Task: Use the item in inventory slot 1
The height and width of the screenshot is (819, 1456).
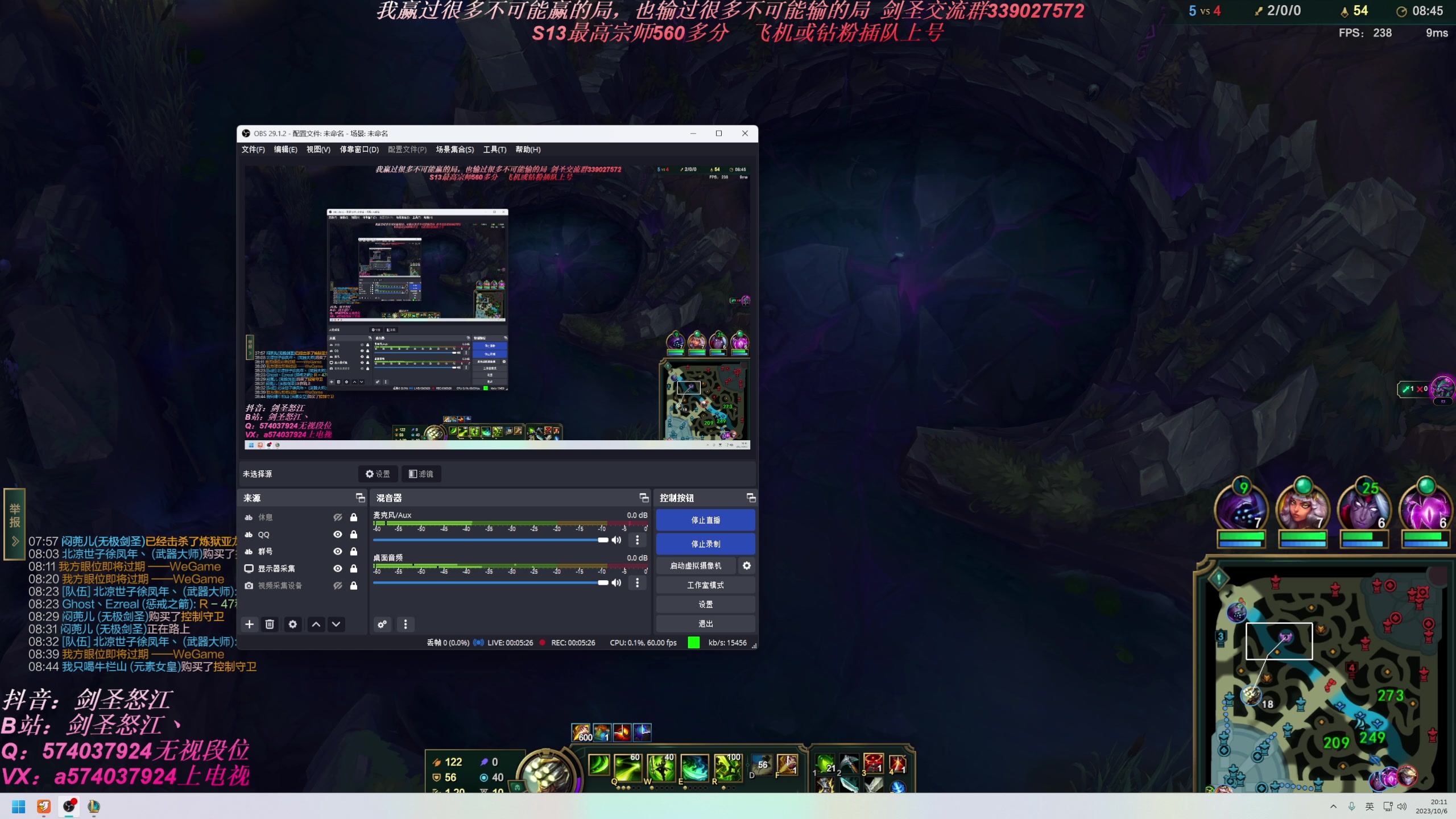Action: (825, 764)
